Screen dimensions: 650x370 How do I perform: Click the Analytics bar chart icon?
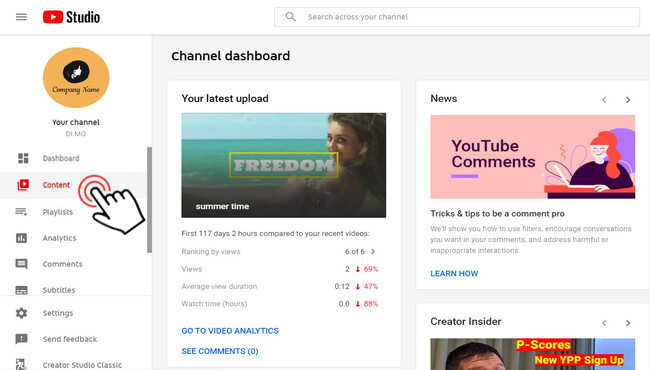pyautogui.click(x=22, y=238)
